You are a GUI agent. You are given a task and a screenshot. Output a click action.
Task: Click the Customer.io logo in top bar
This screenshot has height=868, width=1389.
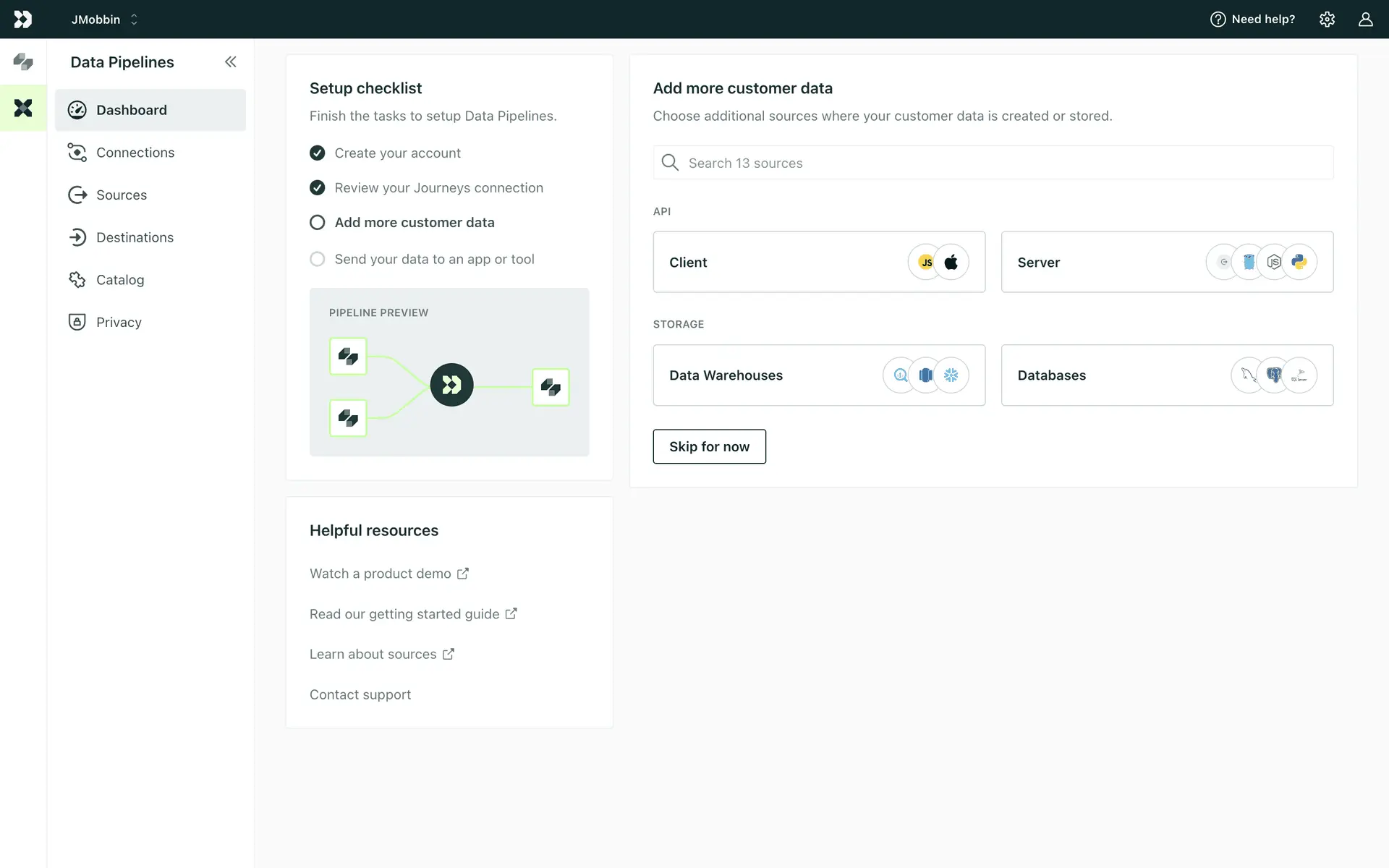[23, 20]
